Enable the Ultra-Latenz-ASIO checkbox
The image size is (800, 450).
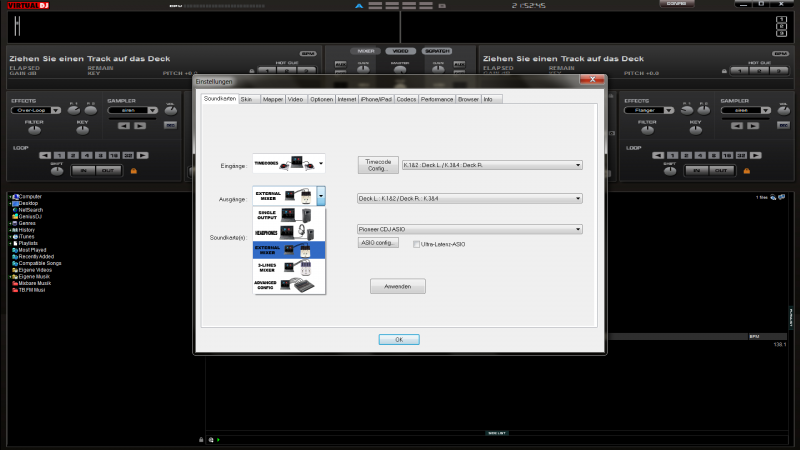click(x=416, y=244)
